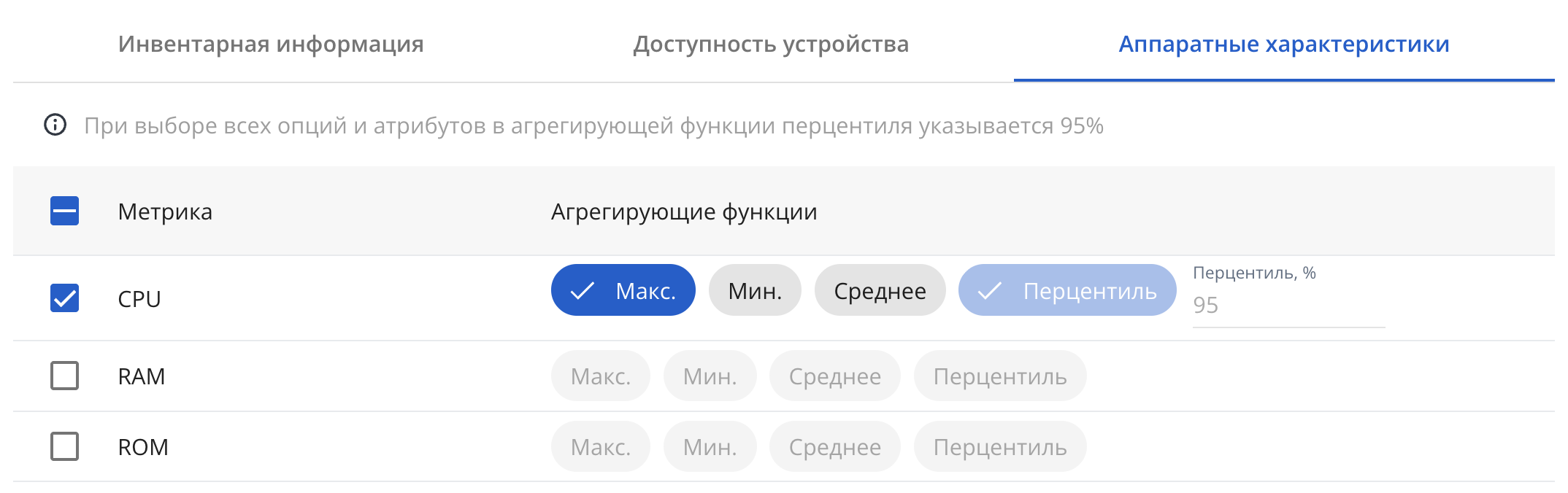Enable the ROM metric checkbox
Image resolution: width=1568 pixels, height=493 pixels.
(65, 446)
